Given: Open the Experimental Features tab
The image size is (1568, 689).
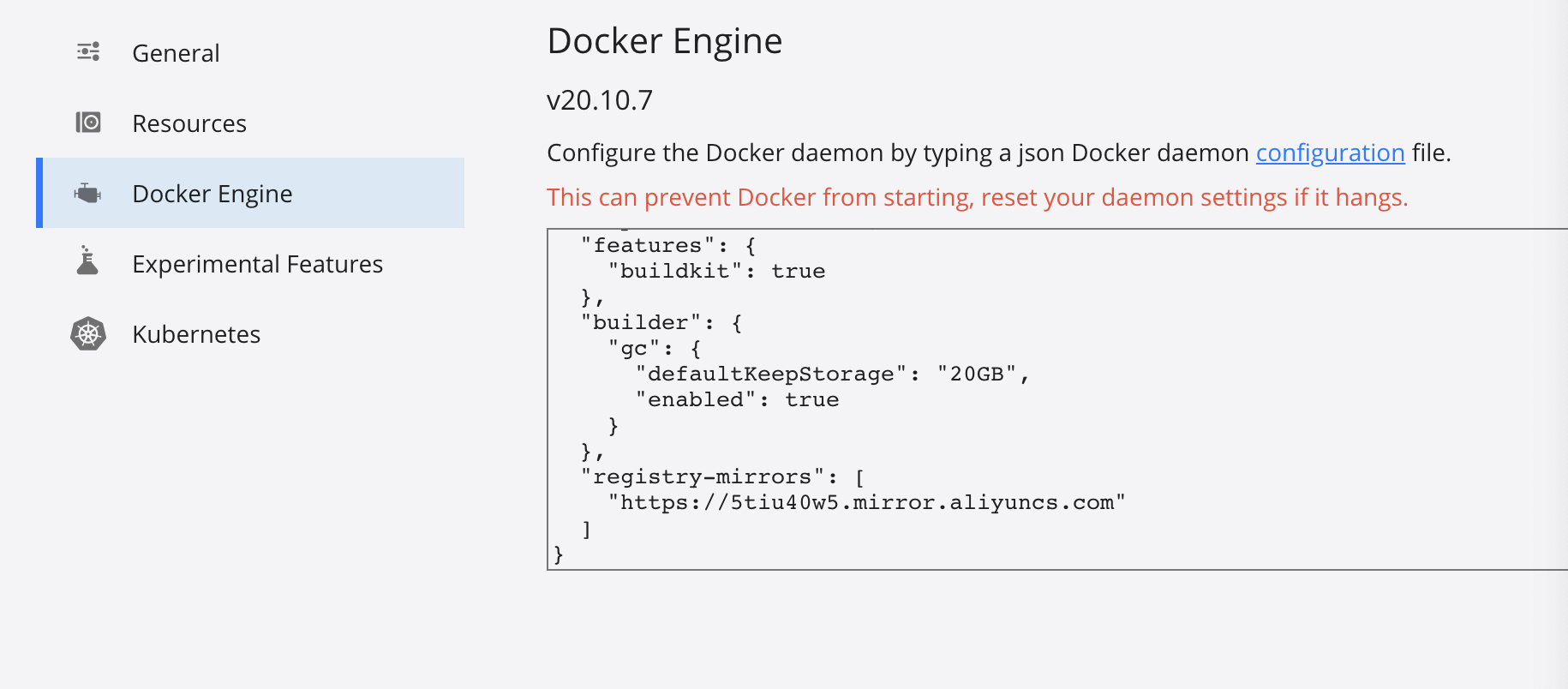Looking at the screenshot, I should pos(250,264).
